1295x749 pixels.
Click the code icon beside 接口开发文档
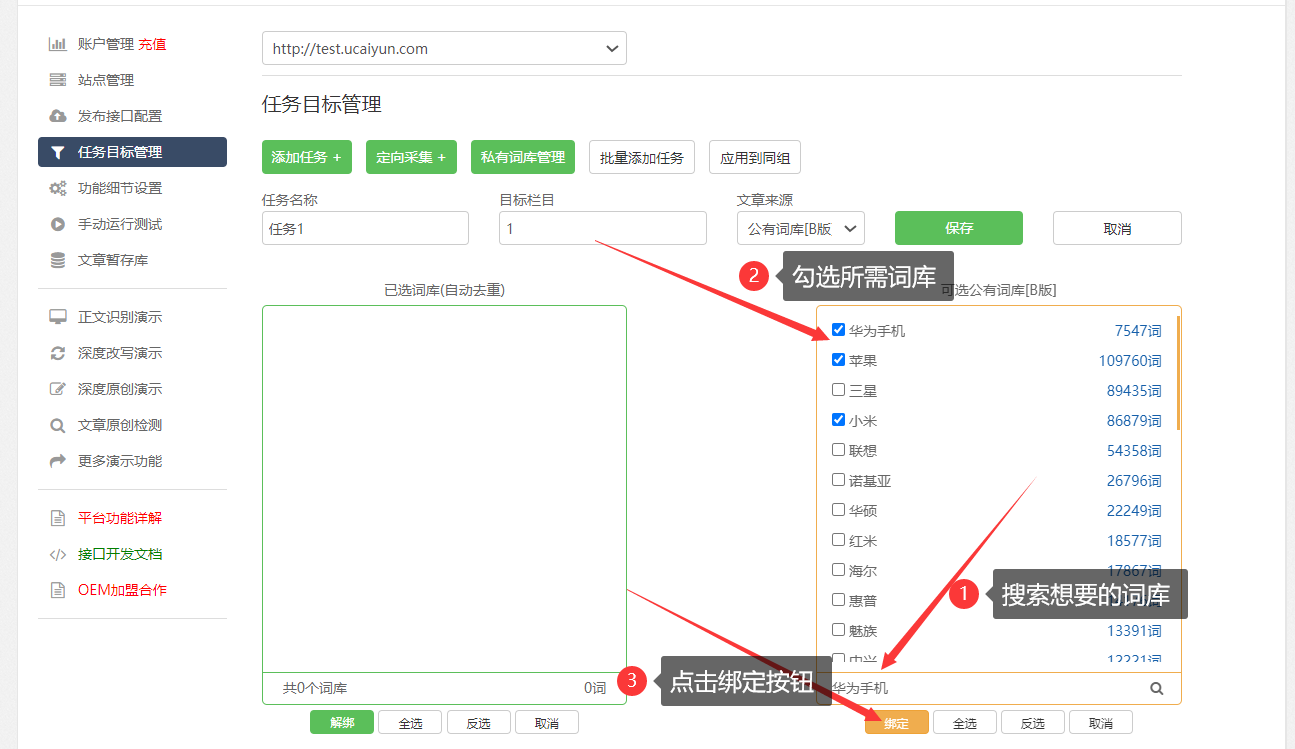pos(58,554)
